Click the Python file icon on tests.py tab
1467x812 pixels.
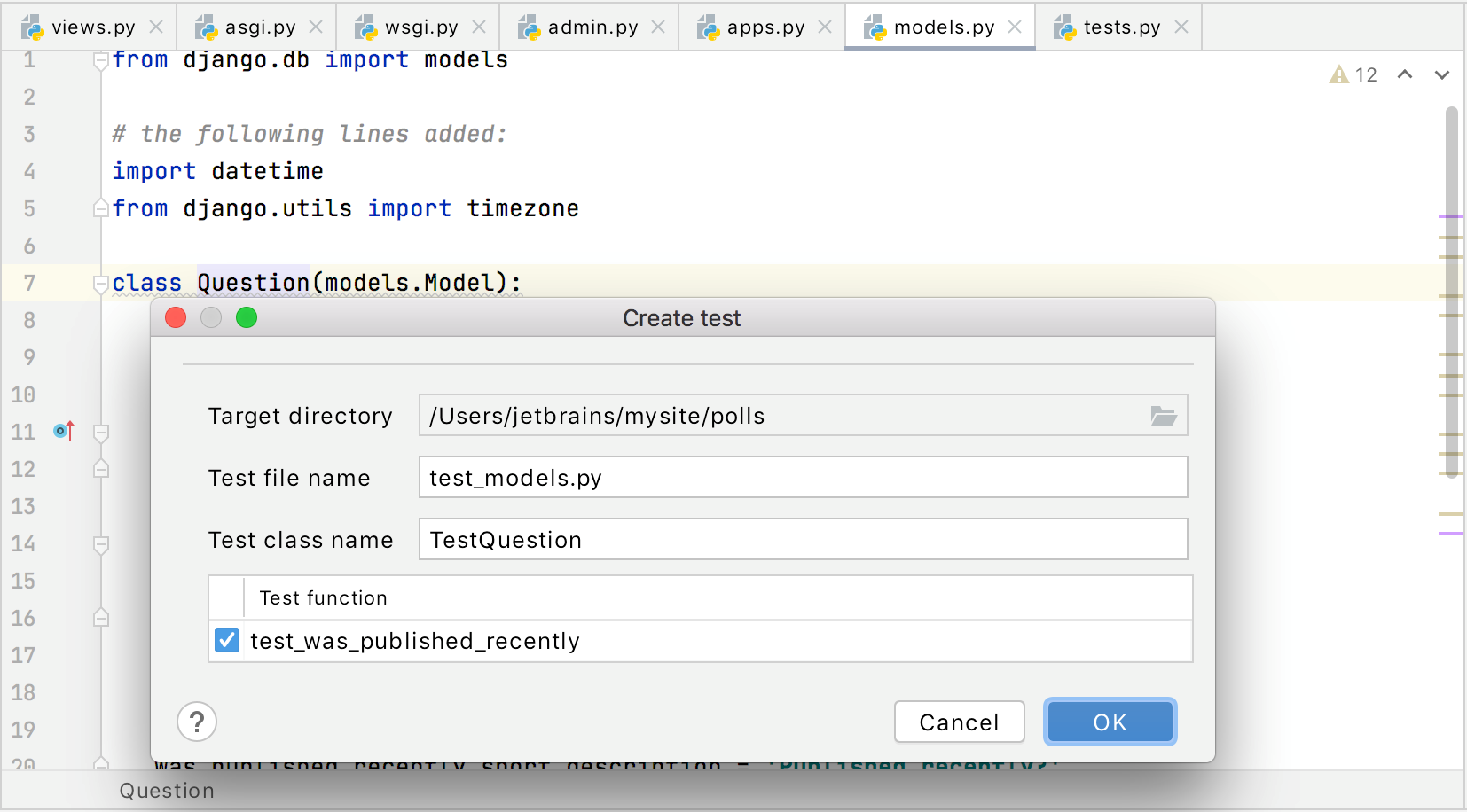1063,27
